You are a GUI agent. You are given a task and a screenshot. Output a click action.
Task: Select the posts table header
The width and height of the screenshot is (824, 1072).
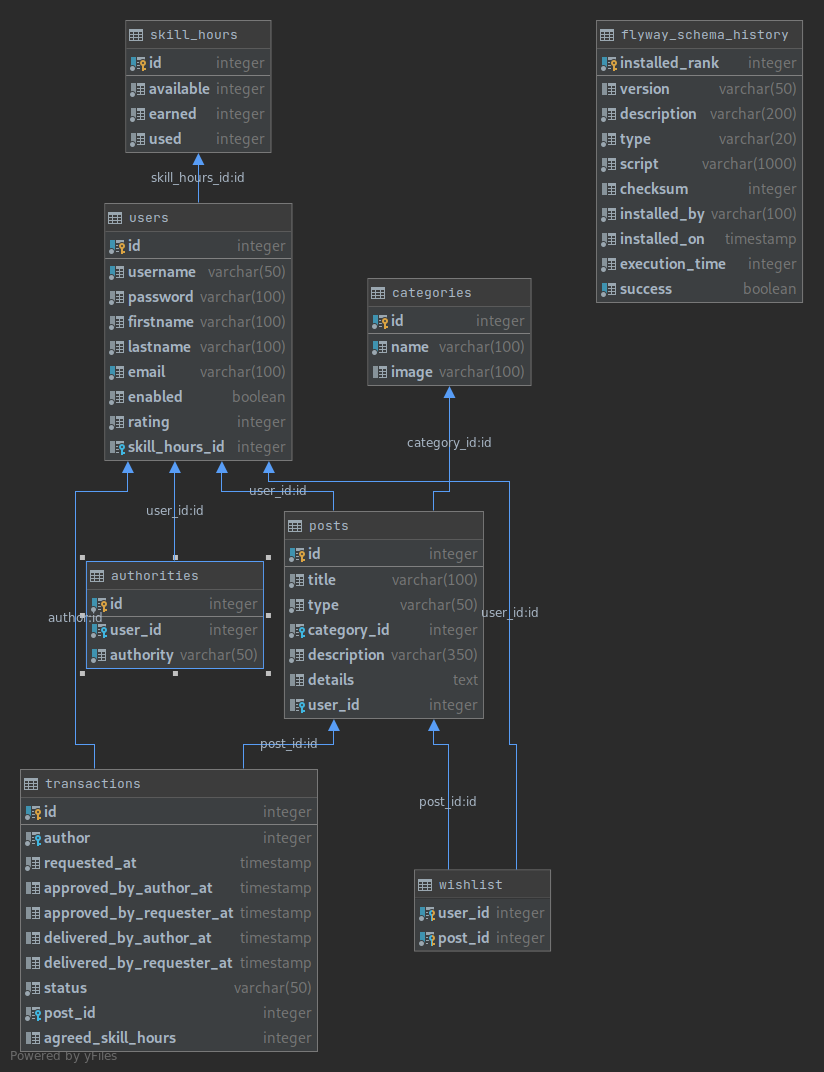(x=383, y=525)
